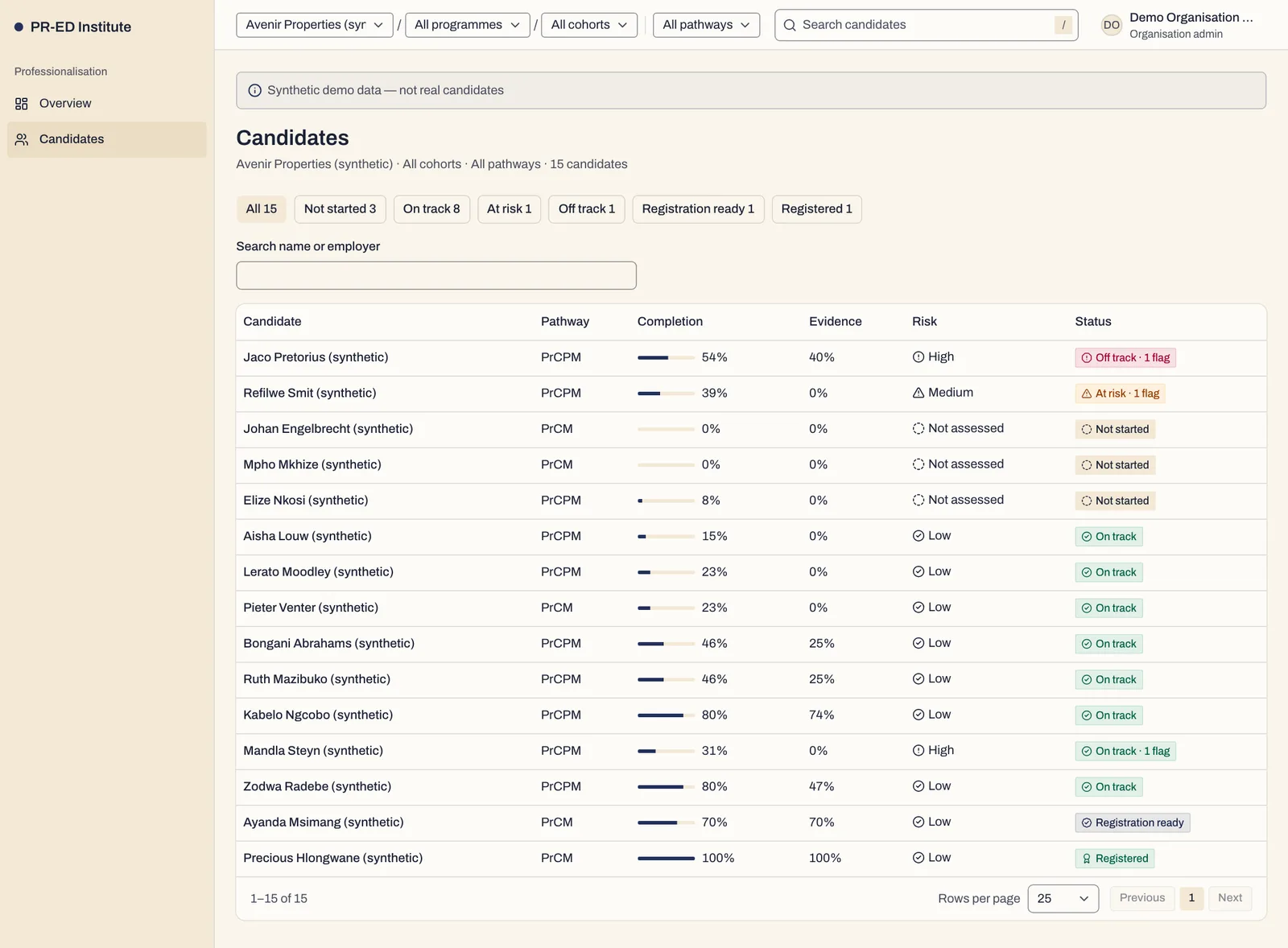The width and height of the screenshot is (1288, 948).
Task: Click the Candidates people icon in sidebar
Action: (22, 139)
